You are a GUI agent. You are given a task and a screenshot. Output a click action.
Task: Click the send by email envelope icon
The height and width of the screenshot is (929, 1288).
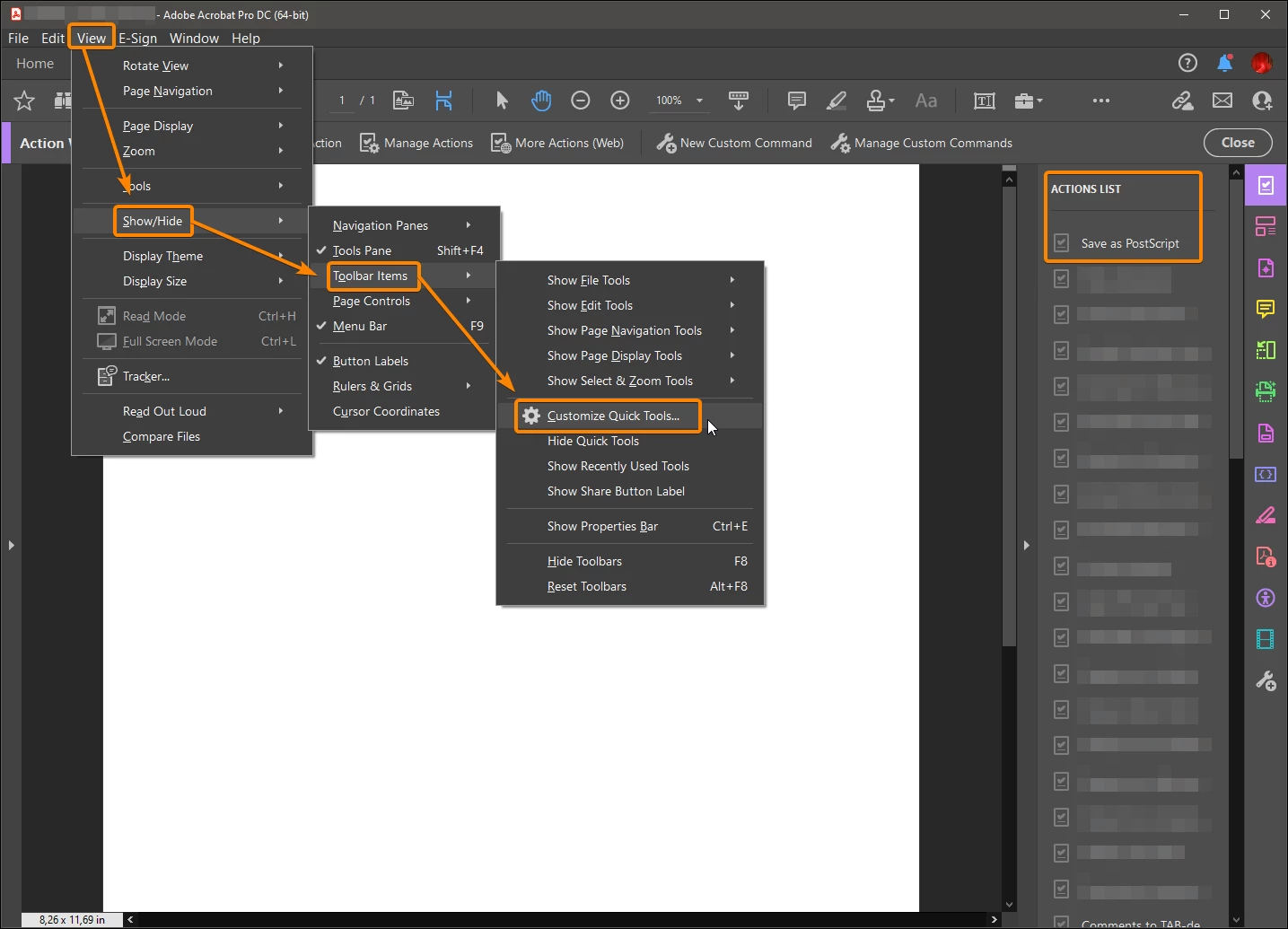coord(1222,101)
